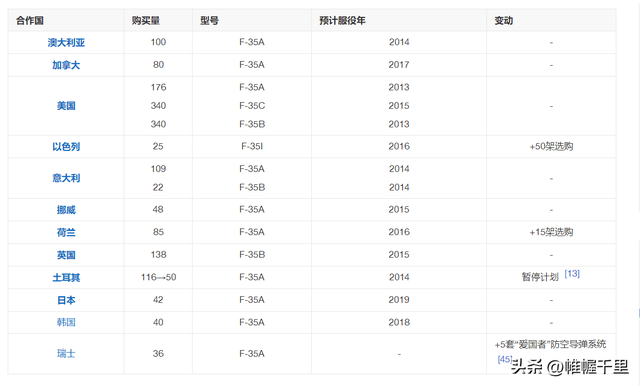Open the 挪威 country link
The width and height of the screenshot is (640, 386).
(x=66, y=210)
